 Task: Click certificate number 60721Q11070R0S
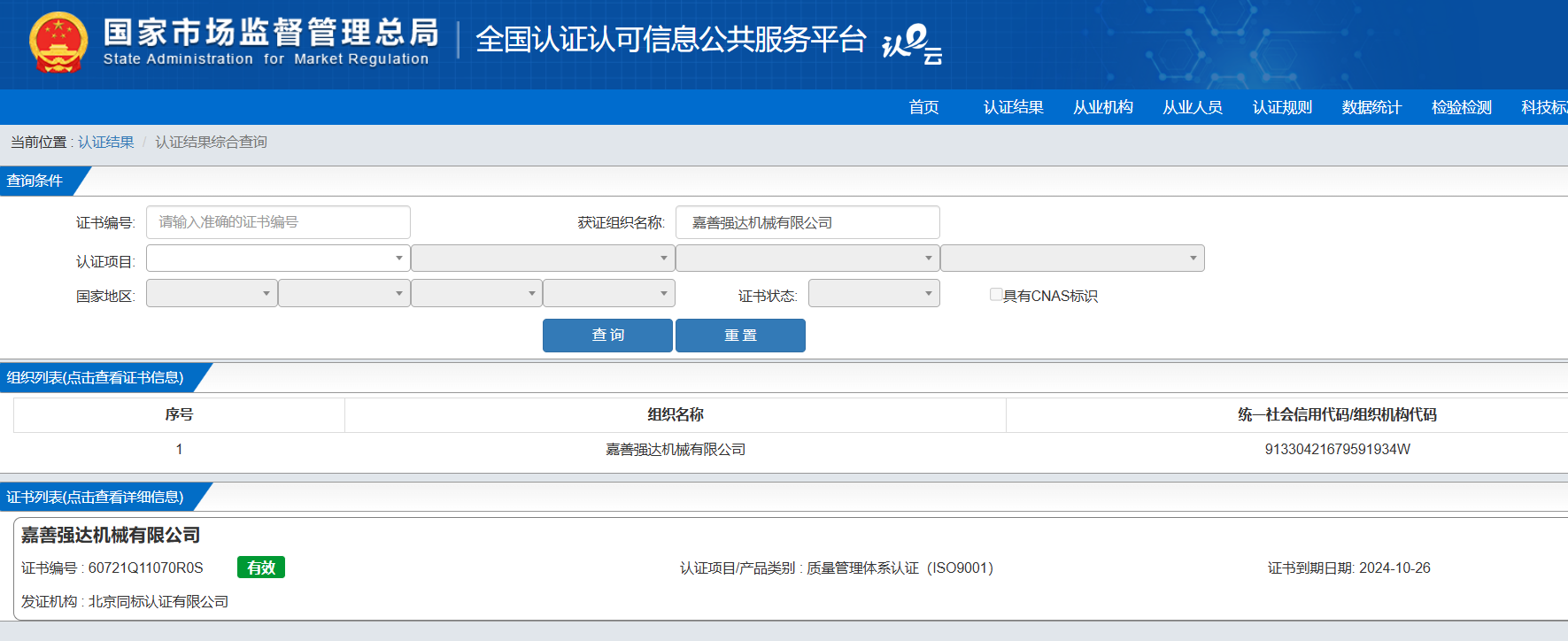coord(145,568)
